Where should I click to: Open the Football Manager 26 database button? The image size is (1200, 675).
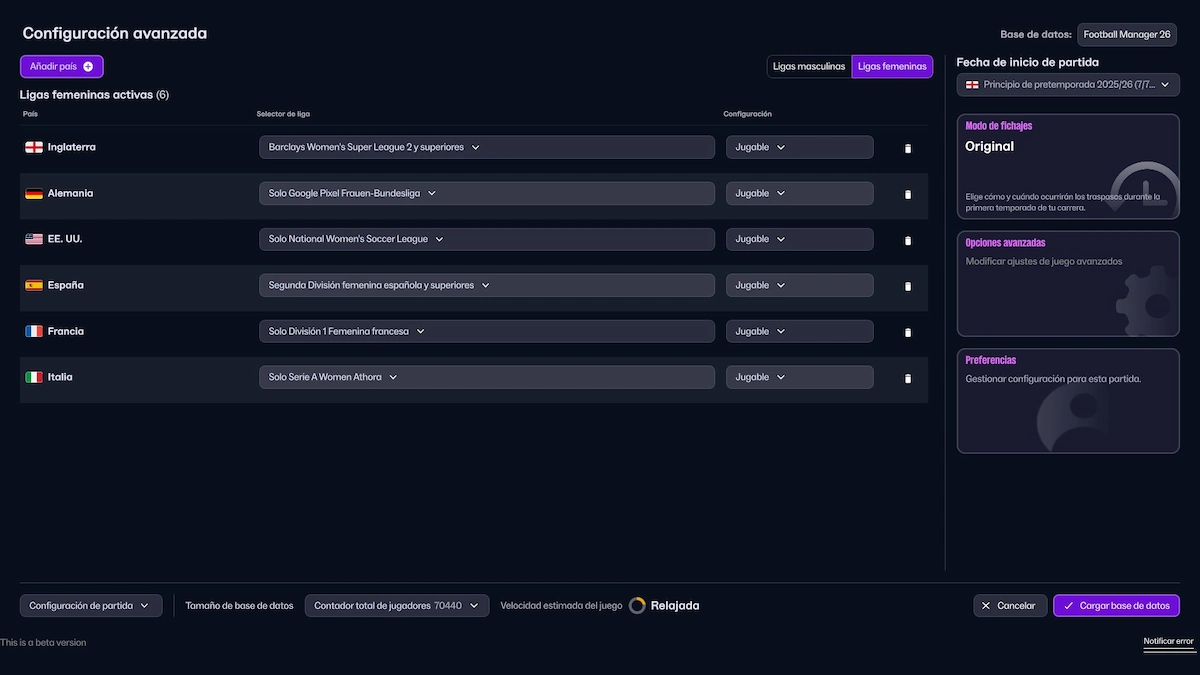click(1127, 34)
